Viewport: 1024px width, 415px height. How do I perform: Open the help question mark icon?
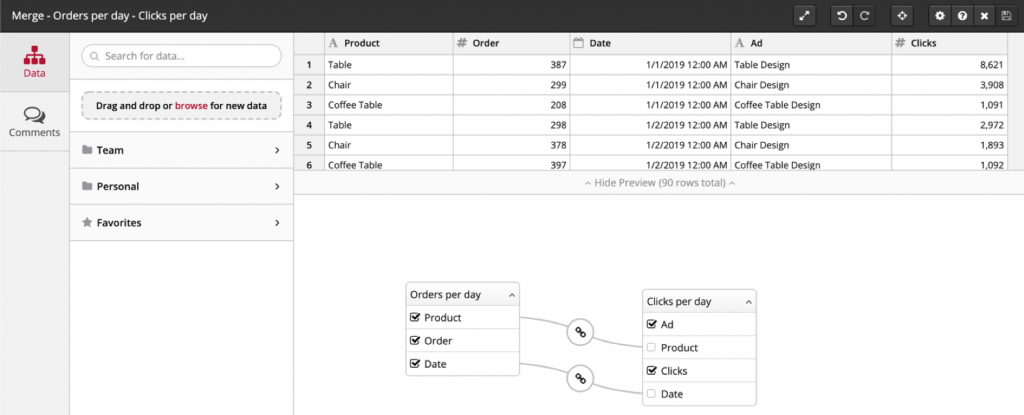(962, 16)
